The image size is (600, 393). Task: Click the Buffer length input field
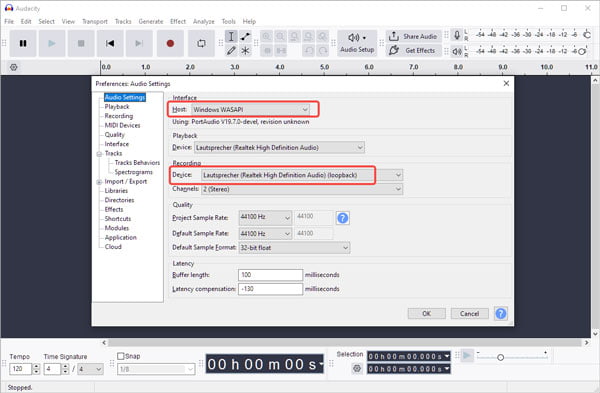coord(270,275)
